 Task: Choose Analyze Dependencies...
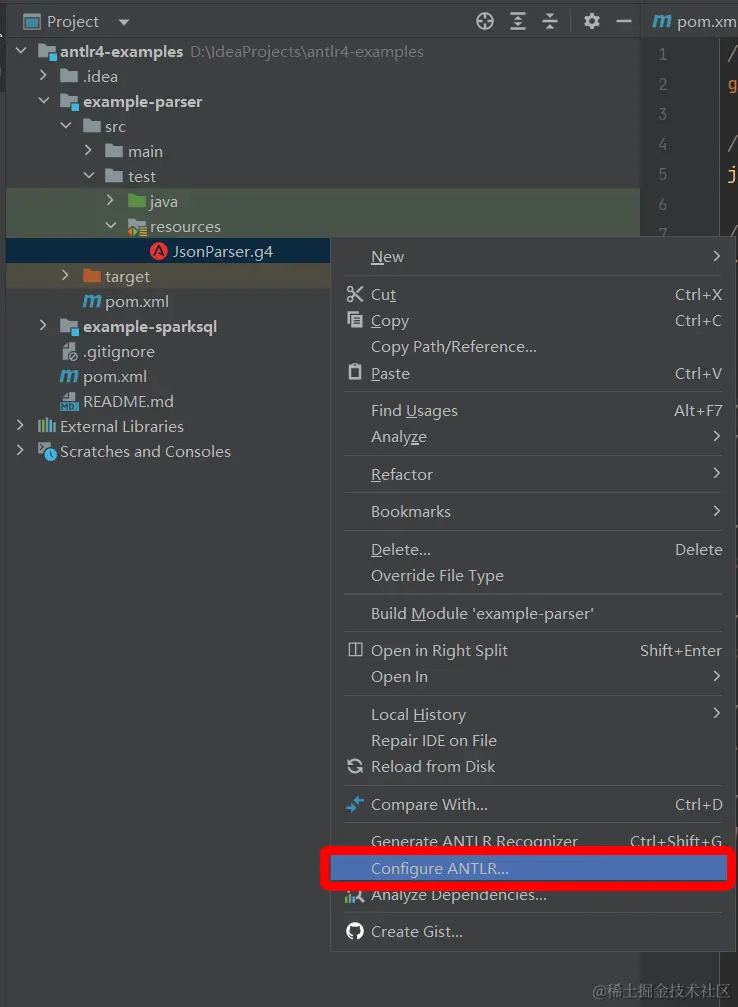pos(533,895)
